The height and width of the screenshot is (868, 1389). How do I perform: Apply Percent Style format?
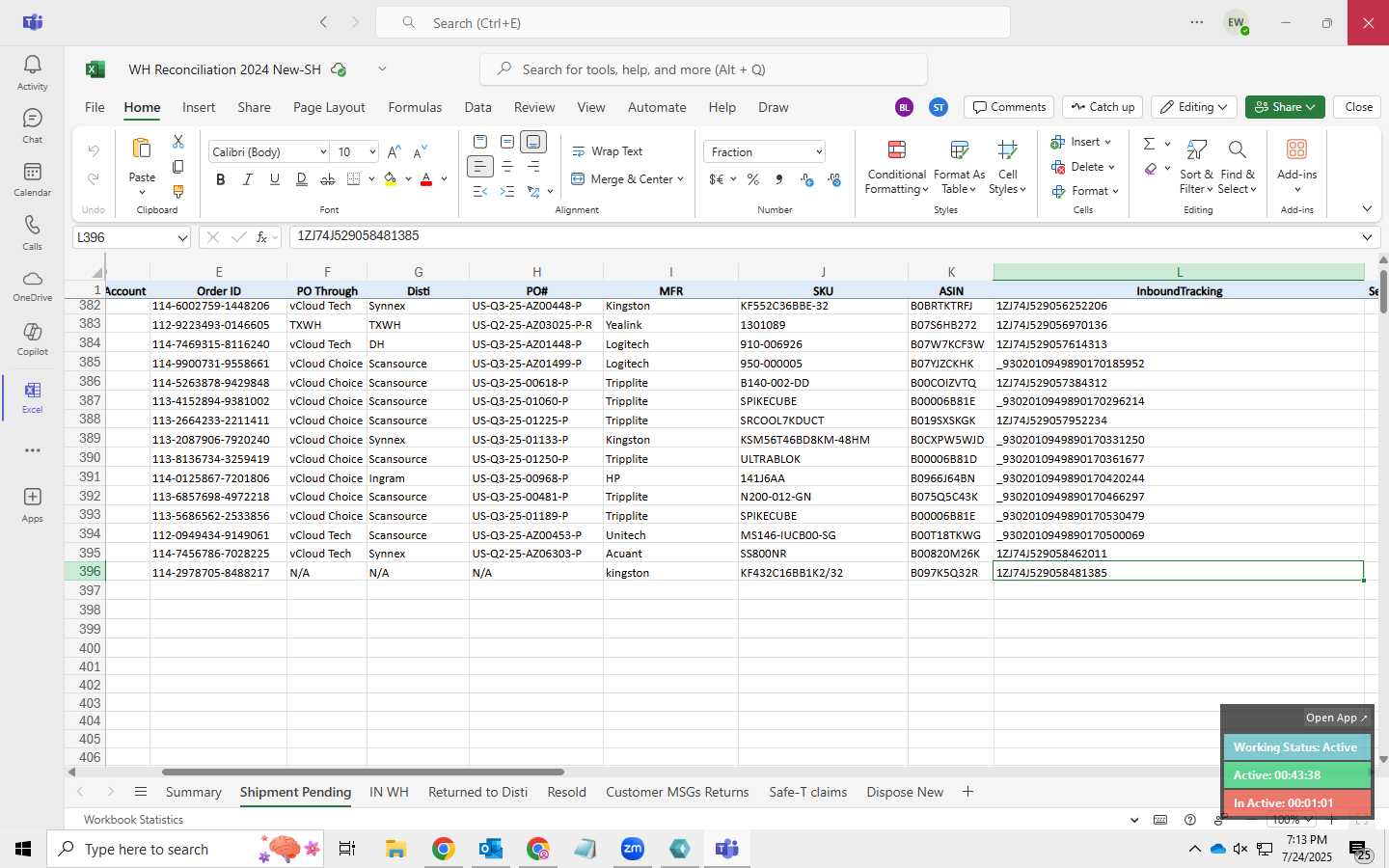[x=753, y=179]
